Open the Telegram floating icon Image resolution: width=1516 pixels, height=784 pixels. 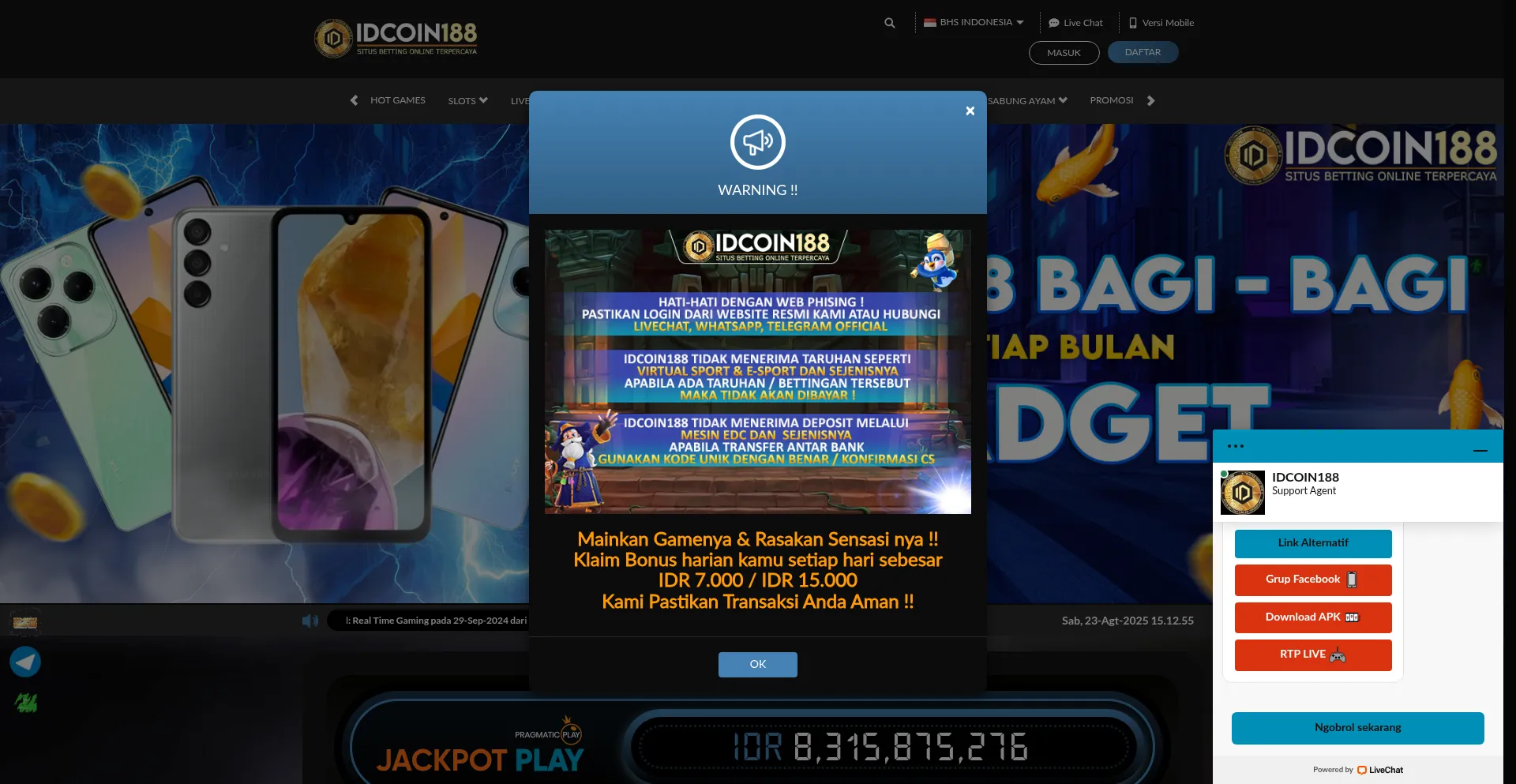(x=25, y=662)
